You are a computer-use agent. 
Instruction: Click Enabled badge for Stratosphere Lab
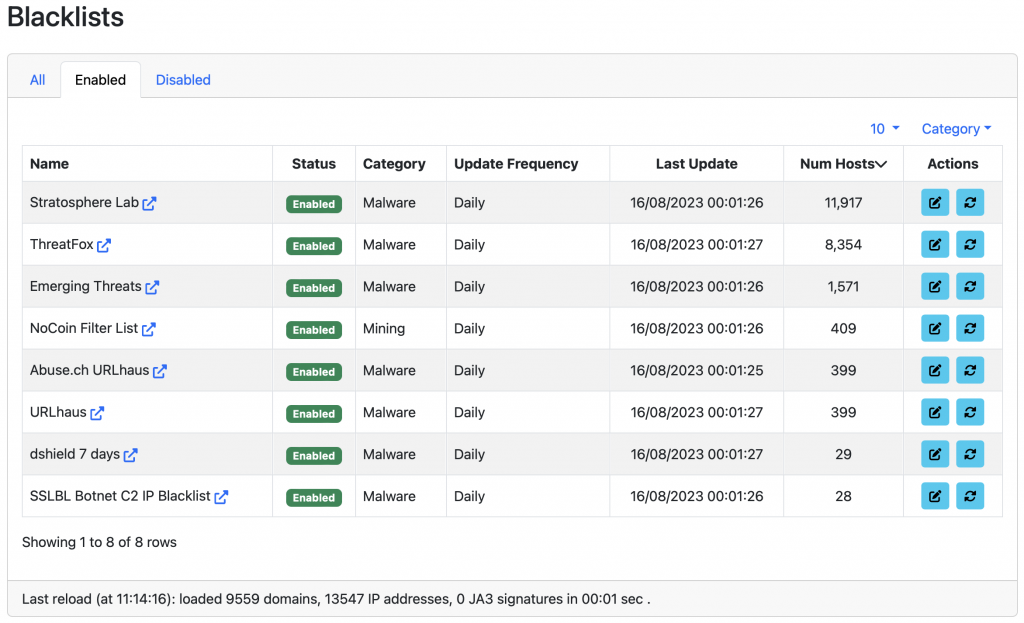click(x=313, y=204)
